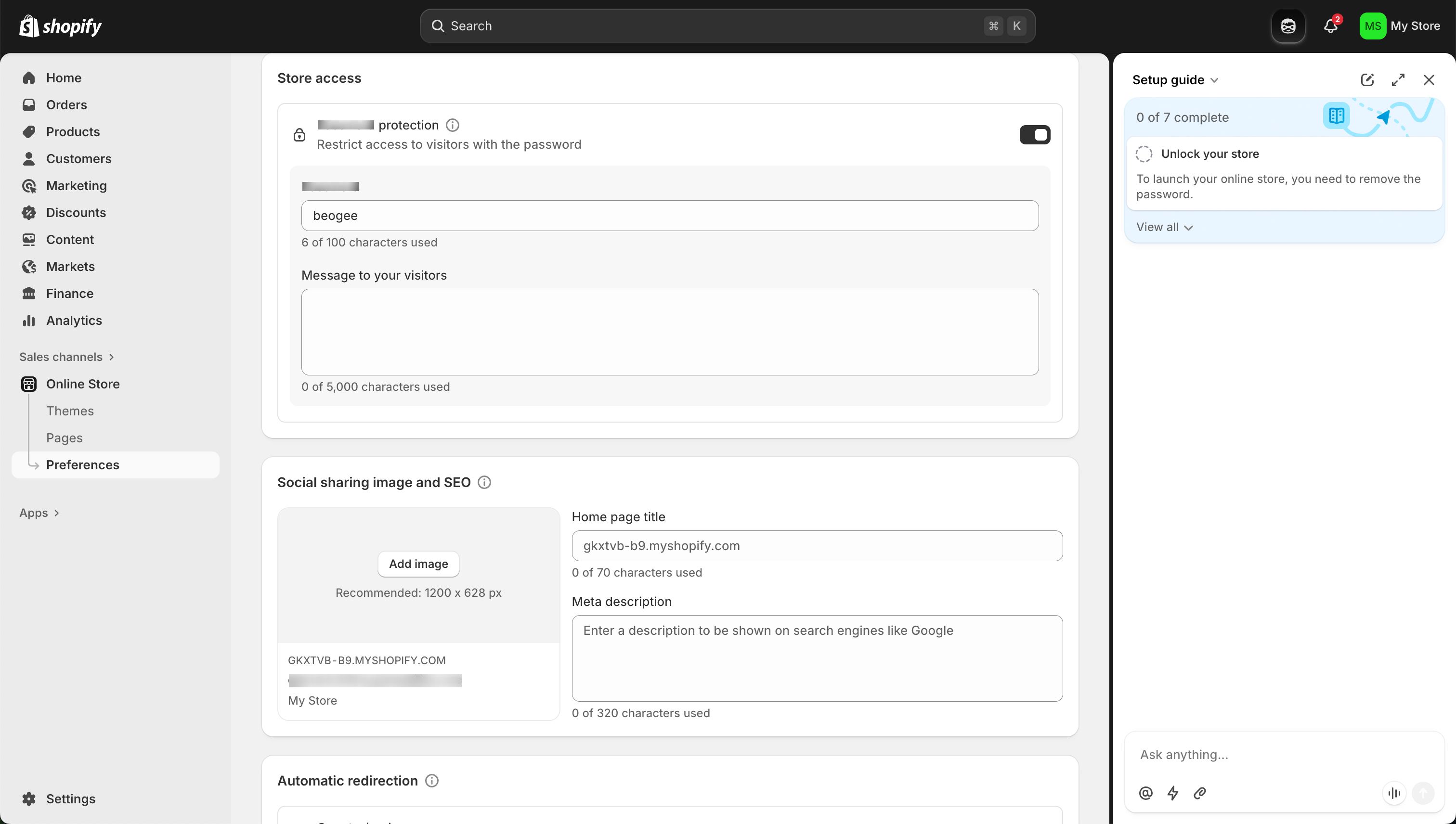1456x824 pixels.
Task: Switch to Pages in the sidebar
Action: pos(64,438)
